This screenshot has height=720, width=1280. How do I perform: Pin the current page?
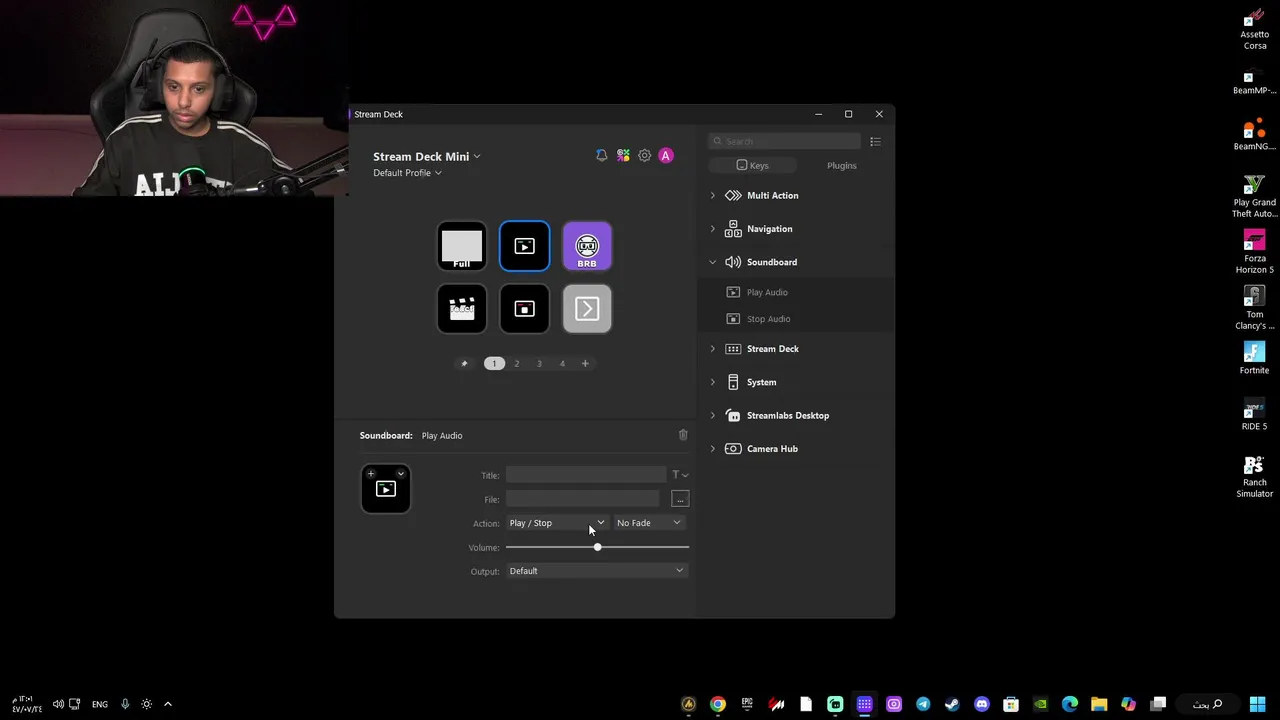[464, 364]
